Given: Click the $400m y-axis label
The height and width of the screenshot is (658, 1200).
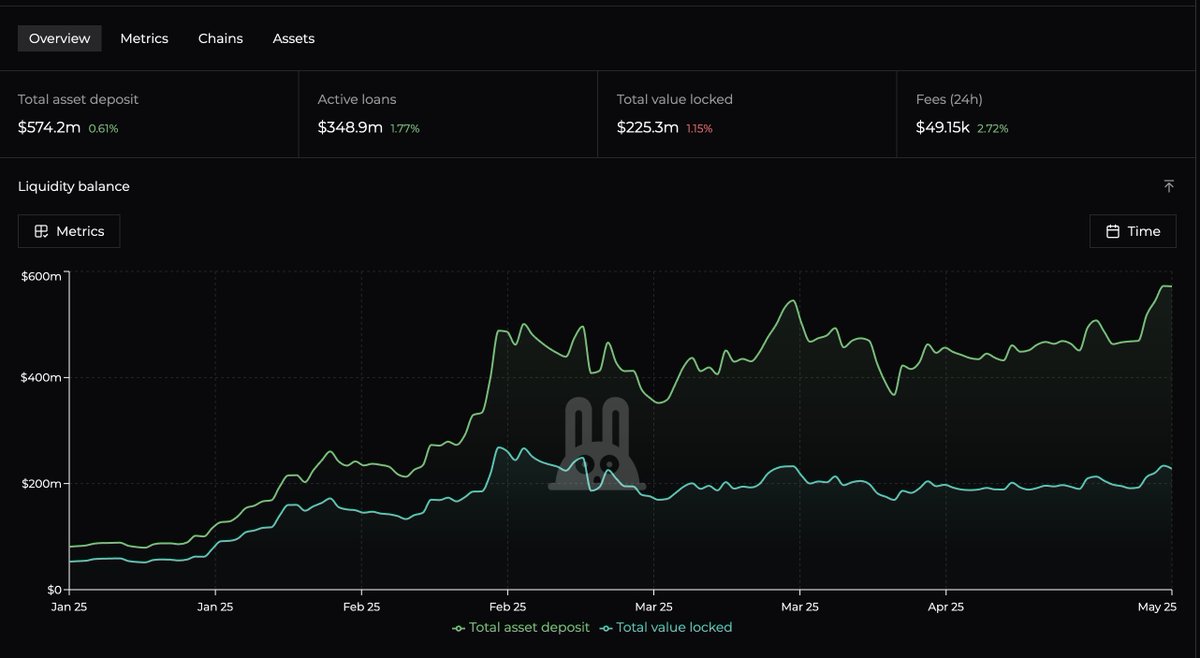Looking at the screenshot, I should click(x=41, y=377).
